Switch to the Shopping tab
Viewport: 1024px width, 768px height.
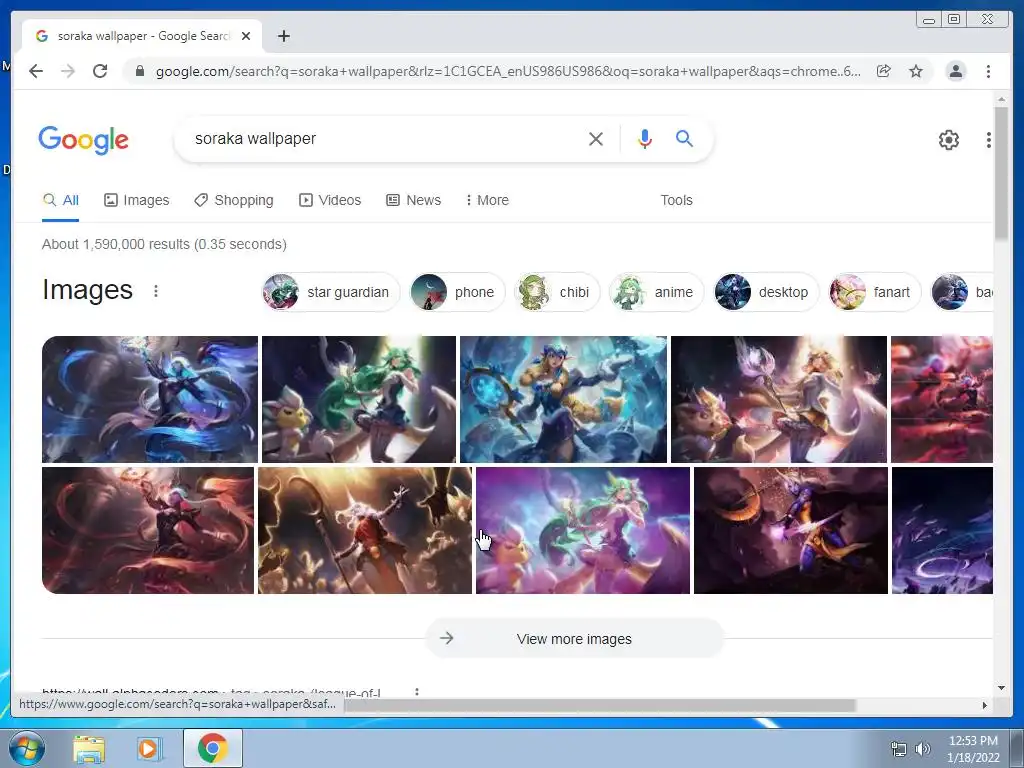234,200
